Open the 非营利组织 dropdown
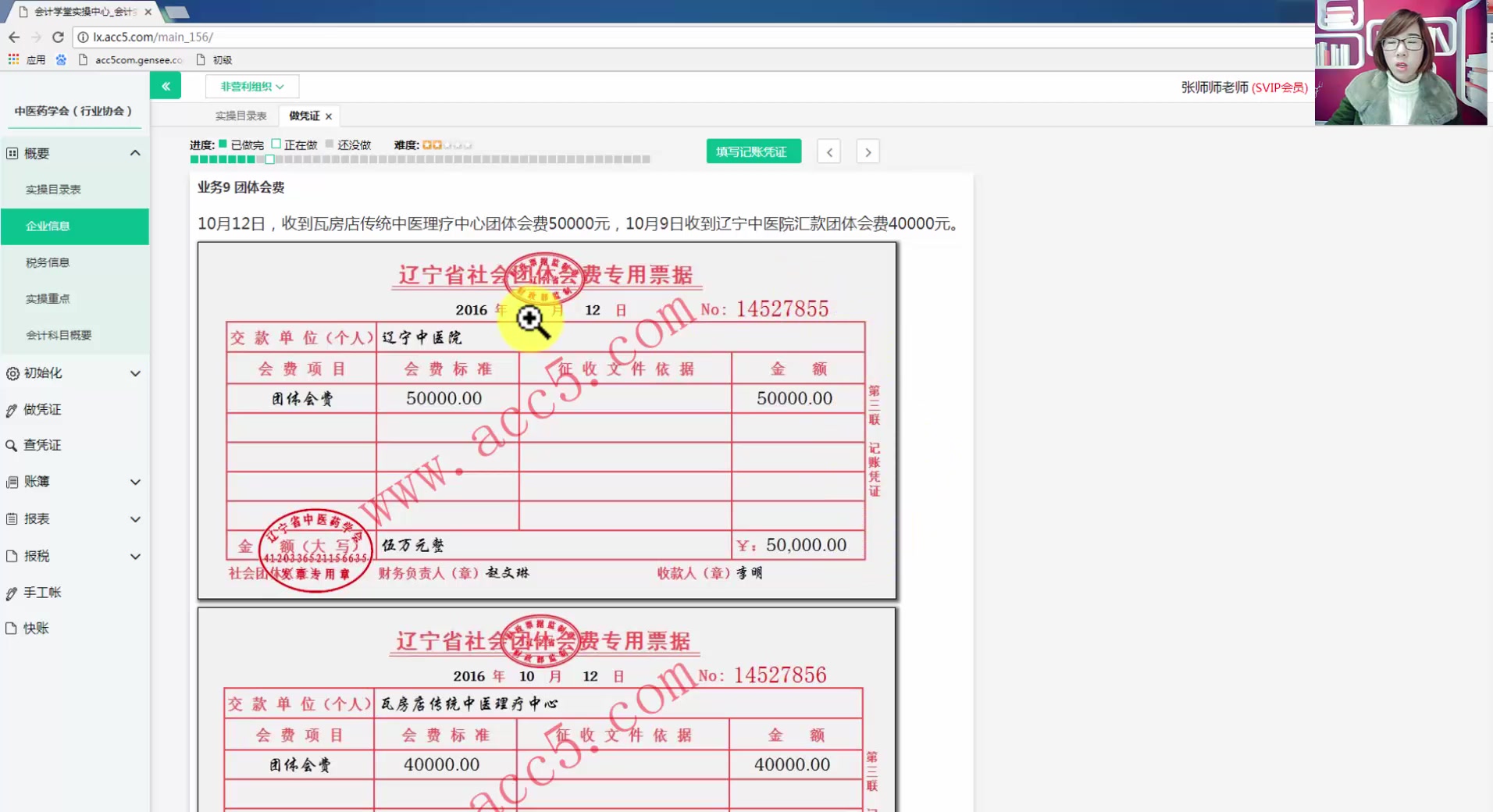The height and width of the screenshot is (812, 1493). click(251, 86)
